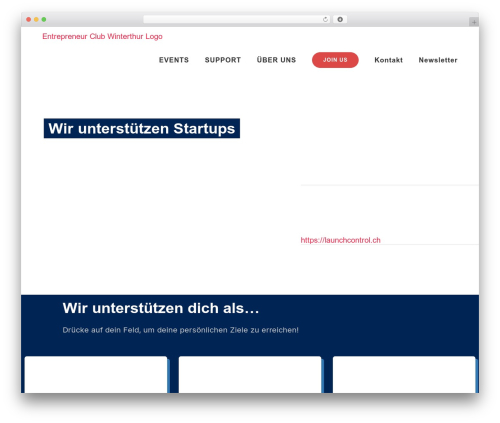The width and height of the screenshot is (500, 423).
Task: Click the 'Drücke auf dein Feld' subtitle text
Action: click(180, 330)
